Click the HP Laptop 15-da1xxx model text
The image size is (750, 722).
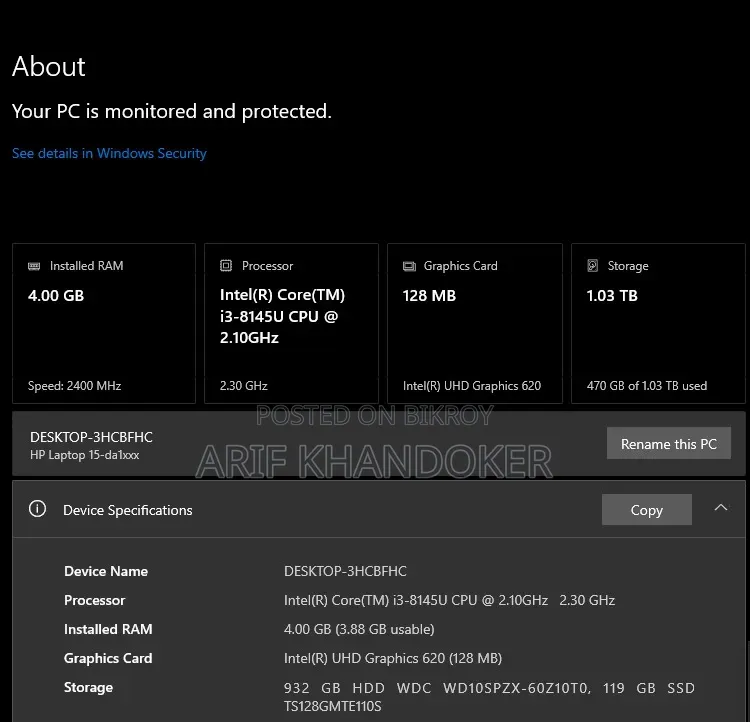pos(84,455)
